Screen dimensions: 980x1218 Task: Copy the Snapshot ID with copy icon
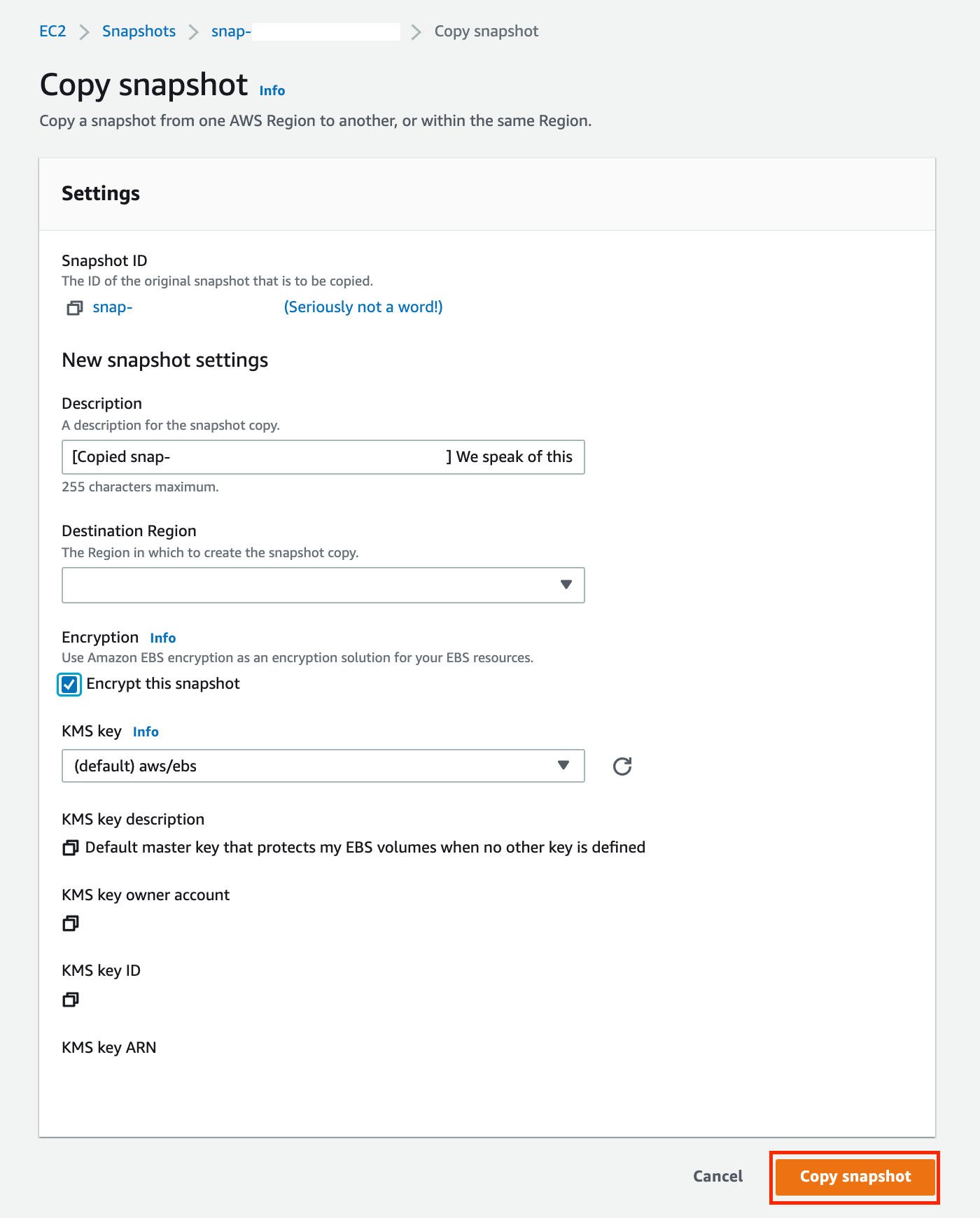click(x=74, y=308)
